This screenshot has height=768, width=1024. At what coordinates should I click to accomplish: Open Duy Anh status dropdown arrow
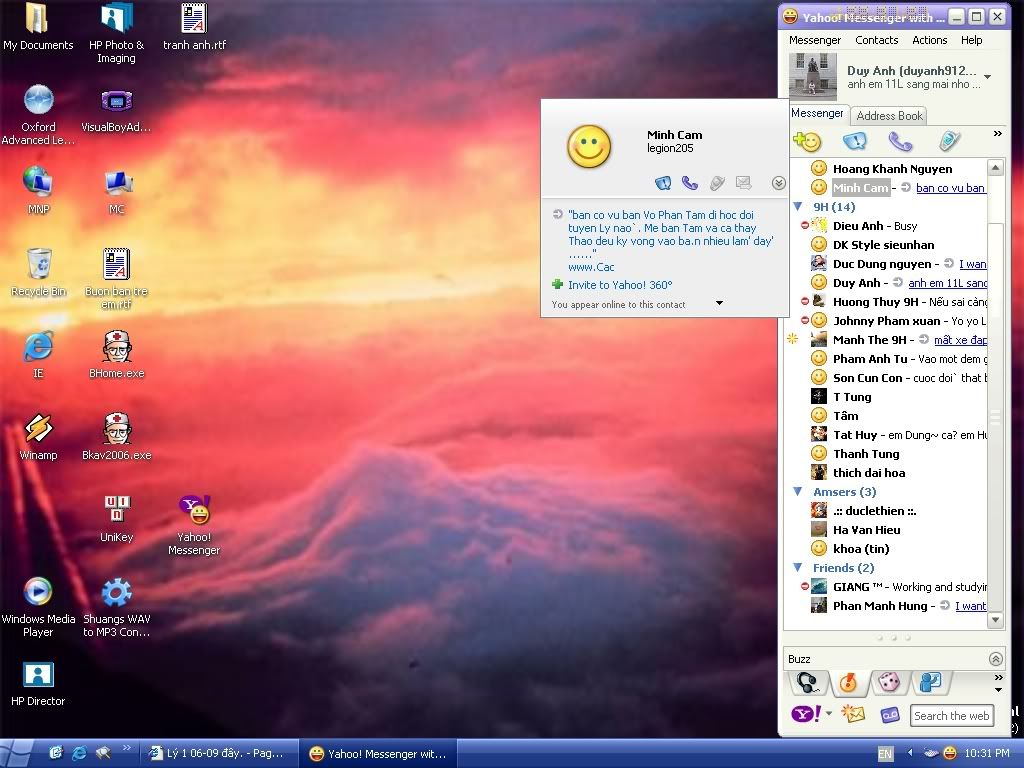coord(988,77)
